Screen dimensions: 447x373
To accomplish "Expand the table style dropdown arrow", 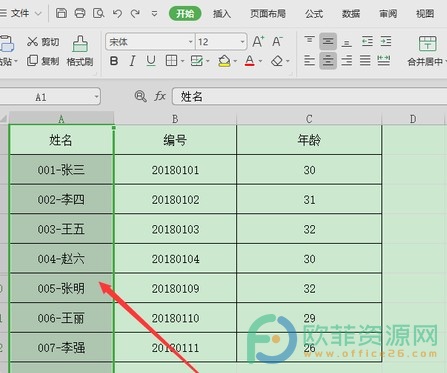I will (x=208, y=61).
